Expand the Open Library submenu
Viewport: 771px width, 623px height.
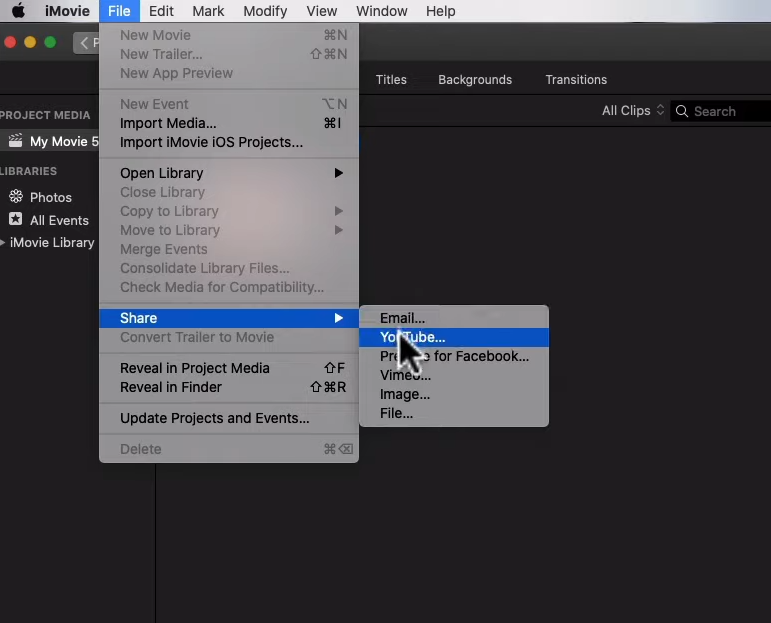[x=229, y=173]
